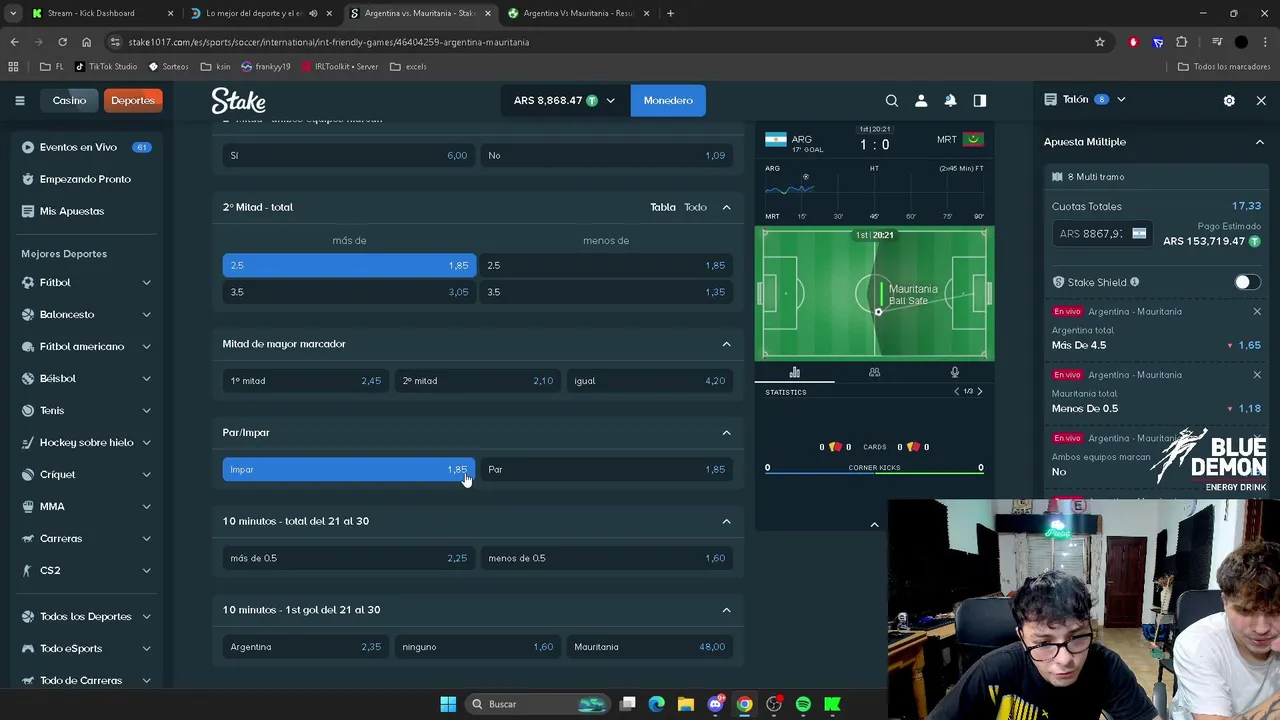Deselect más de 2.5 second half total
The width and height of the screenshot is (1280, 720).
[x=349, y=265]
